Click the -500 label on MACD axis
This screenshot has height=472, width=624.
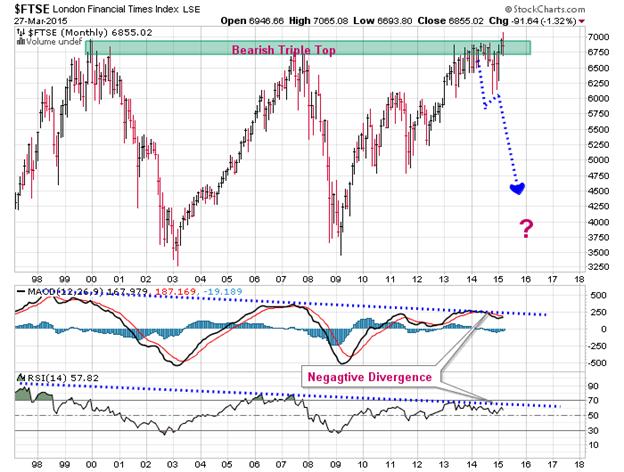click(x=597, y=363)
